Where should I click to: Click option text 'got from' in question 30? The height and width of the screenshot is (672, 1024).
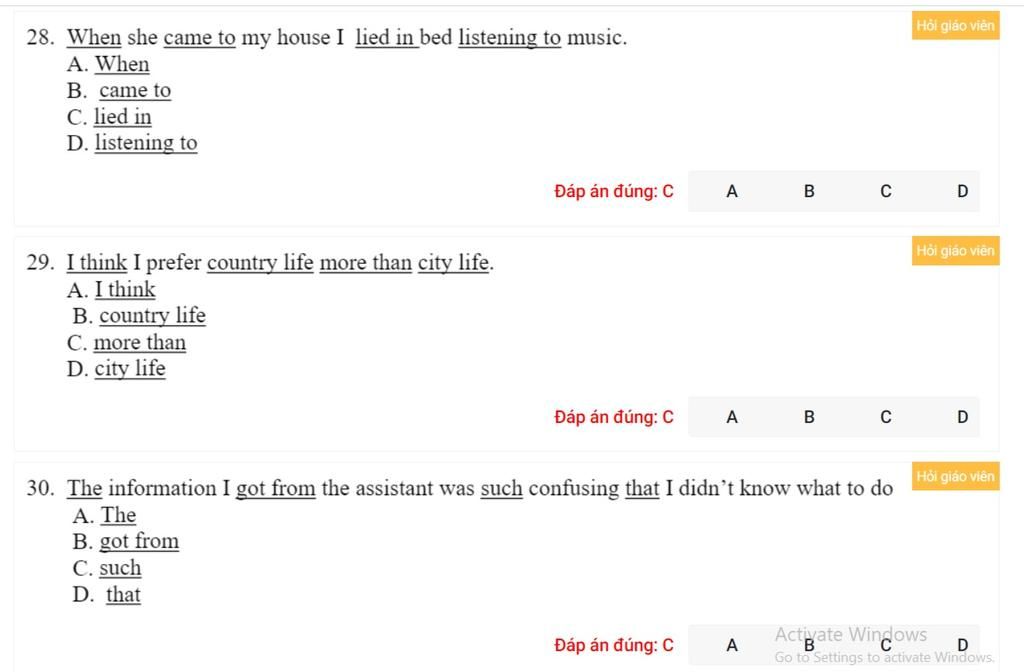click(x=139, y=542)
